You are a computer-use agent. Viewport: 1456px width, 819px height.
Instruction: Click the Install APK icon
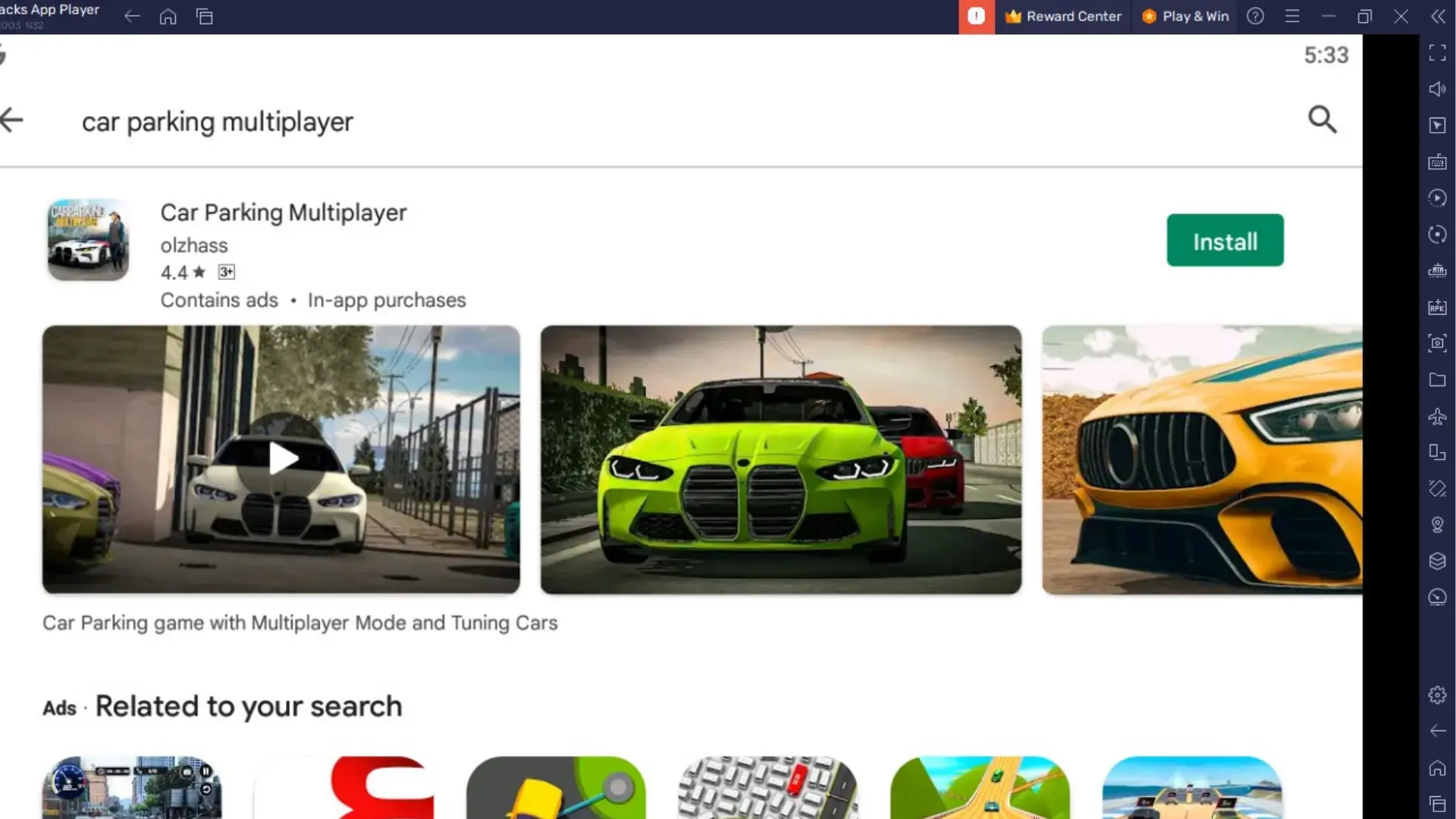(x=1437, y=307)
